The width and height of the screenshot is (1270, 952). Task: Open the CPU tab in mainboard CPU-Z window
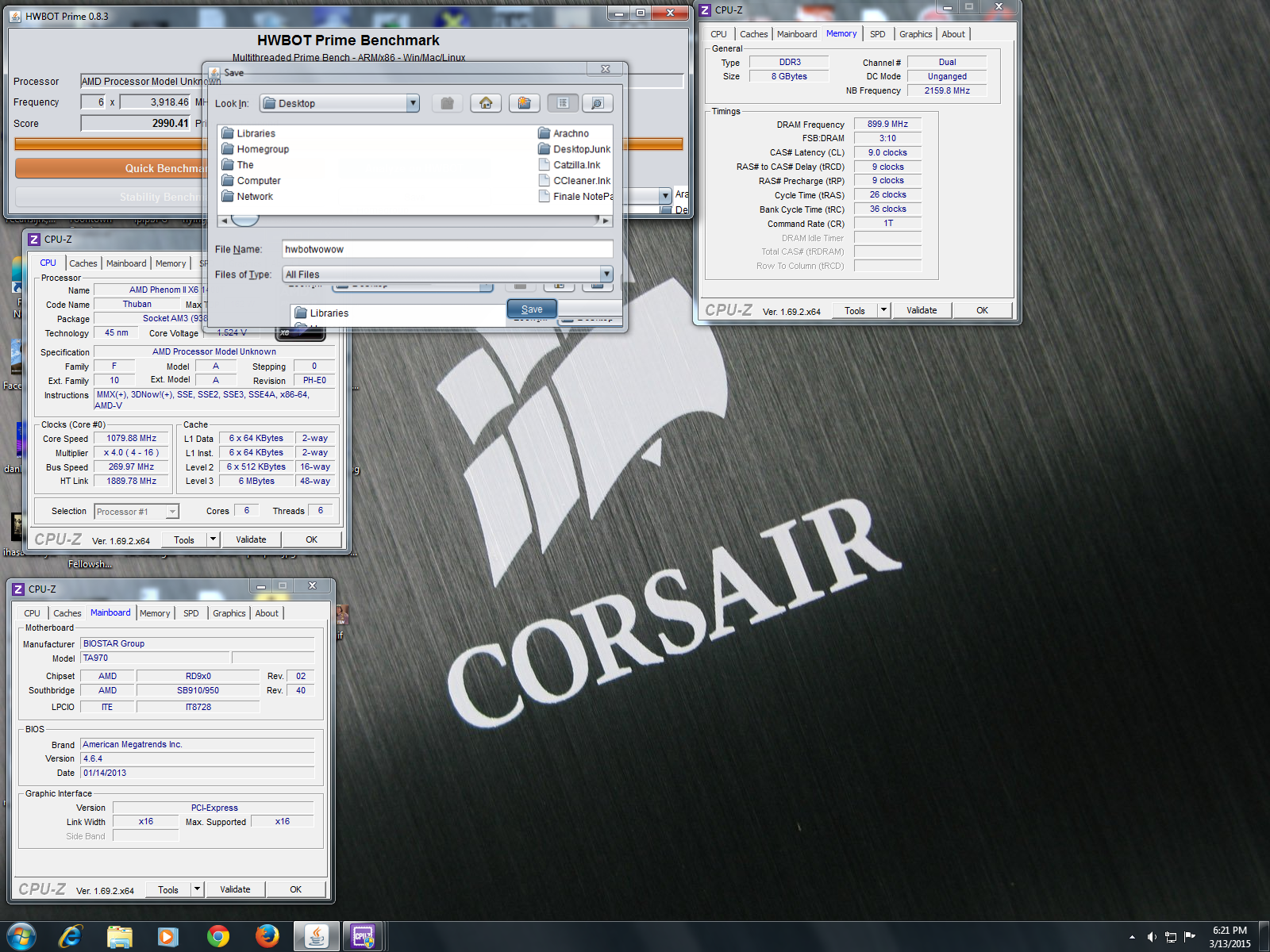[x=32, y=613]
